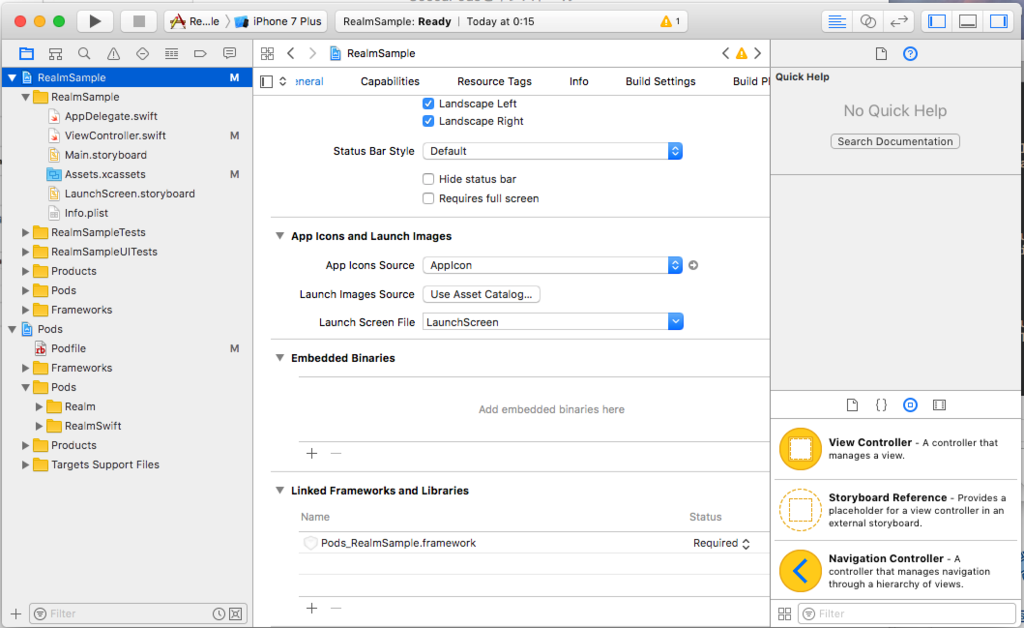1024x628 pixels.
Task: Switch to the Info tab
Action: coord(579,82)
